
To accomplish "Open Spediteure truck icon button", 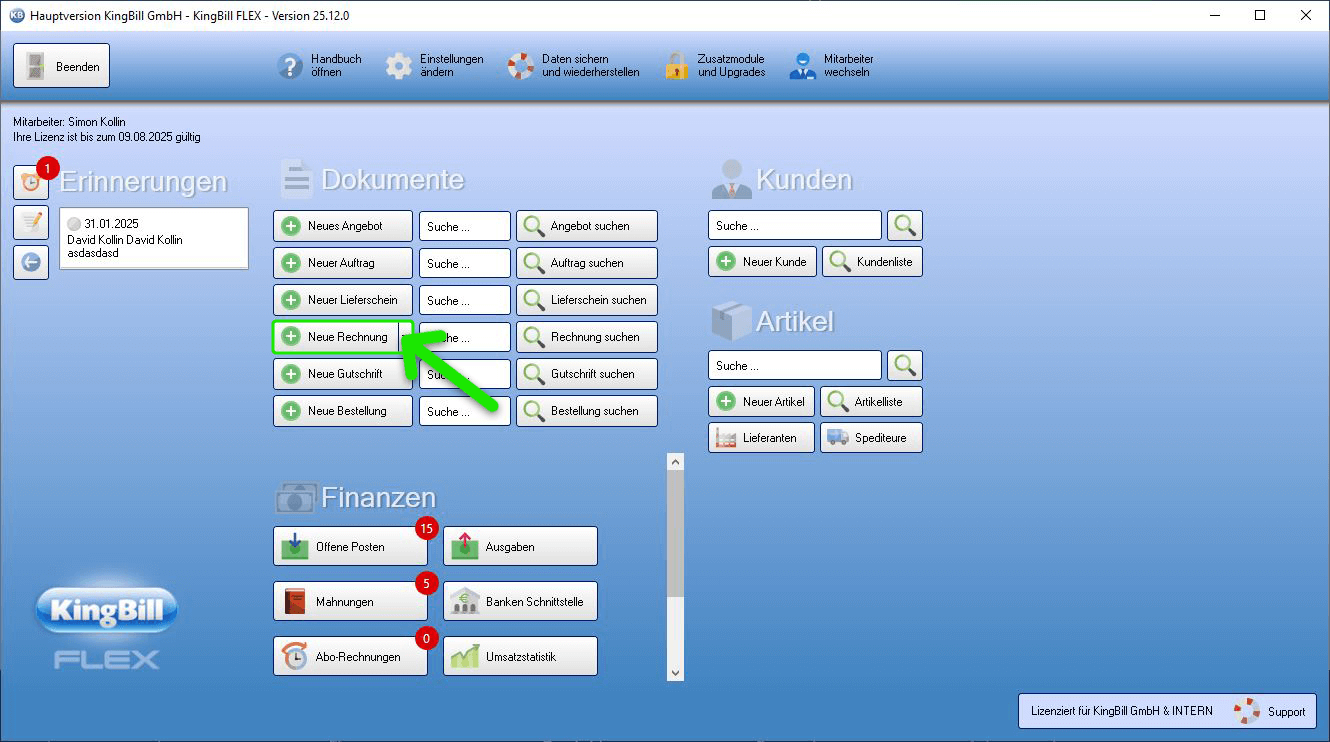I will pos(872,438).
